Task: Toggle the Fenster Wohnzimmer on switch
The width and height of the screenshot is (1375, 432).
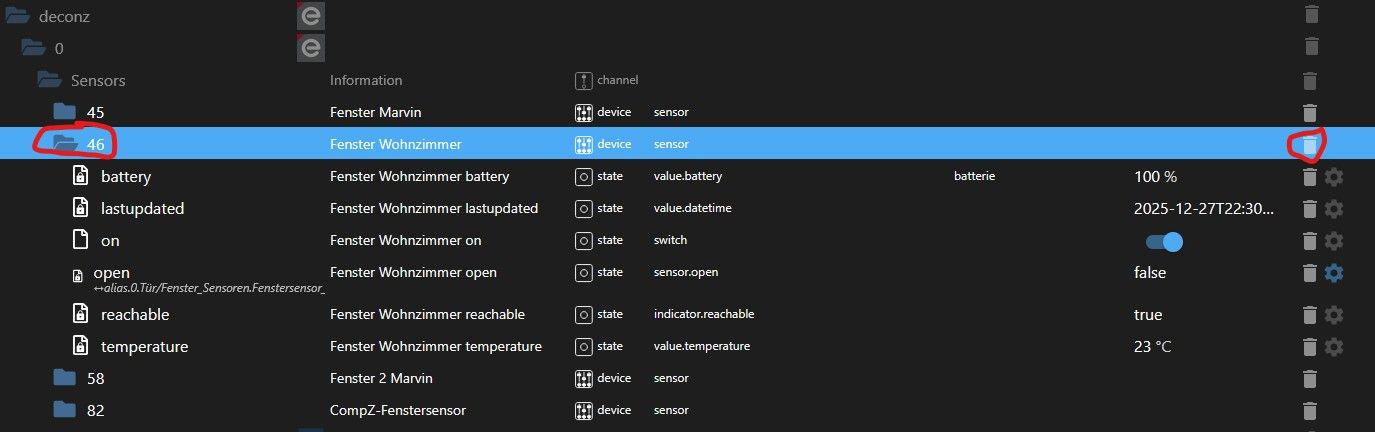Action: (1164, 241)
